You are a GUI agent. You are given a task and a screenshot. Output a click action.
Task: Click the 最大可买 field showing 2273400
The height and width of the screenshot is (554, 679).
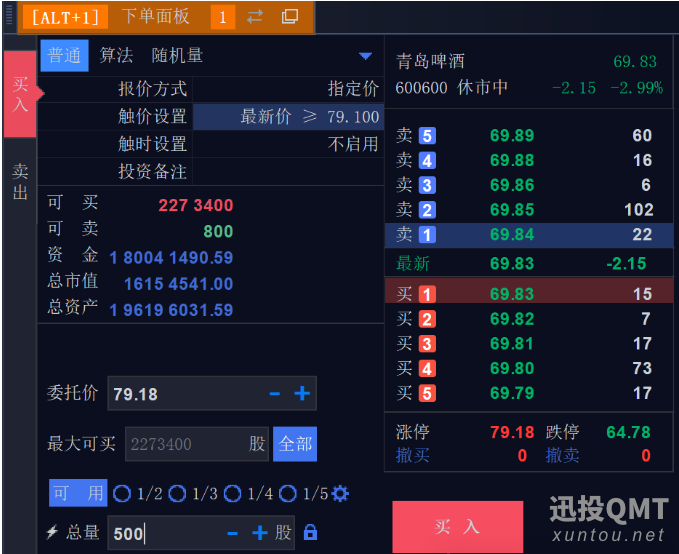pyautogui.click(x=197, y=444)
